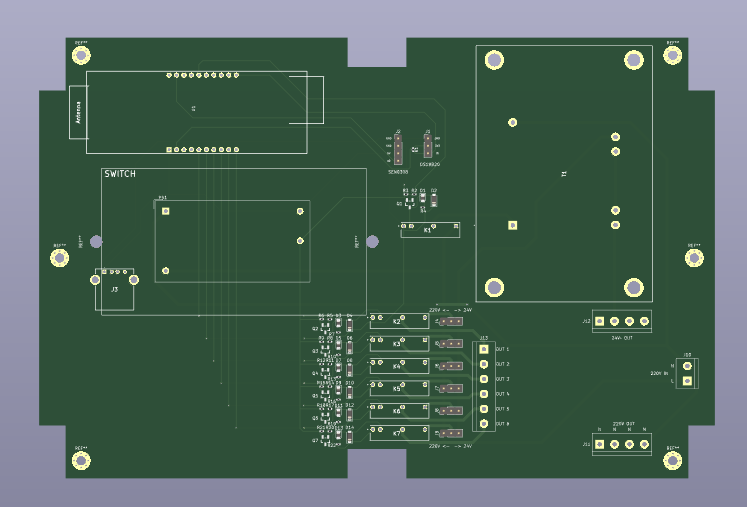Click the first square pad of J11
The height and width of the screenshot is (507, 747).
click(600, 445)
